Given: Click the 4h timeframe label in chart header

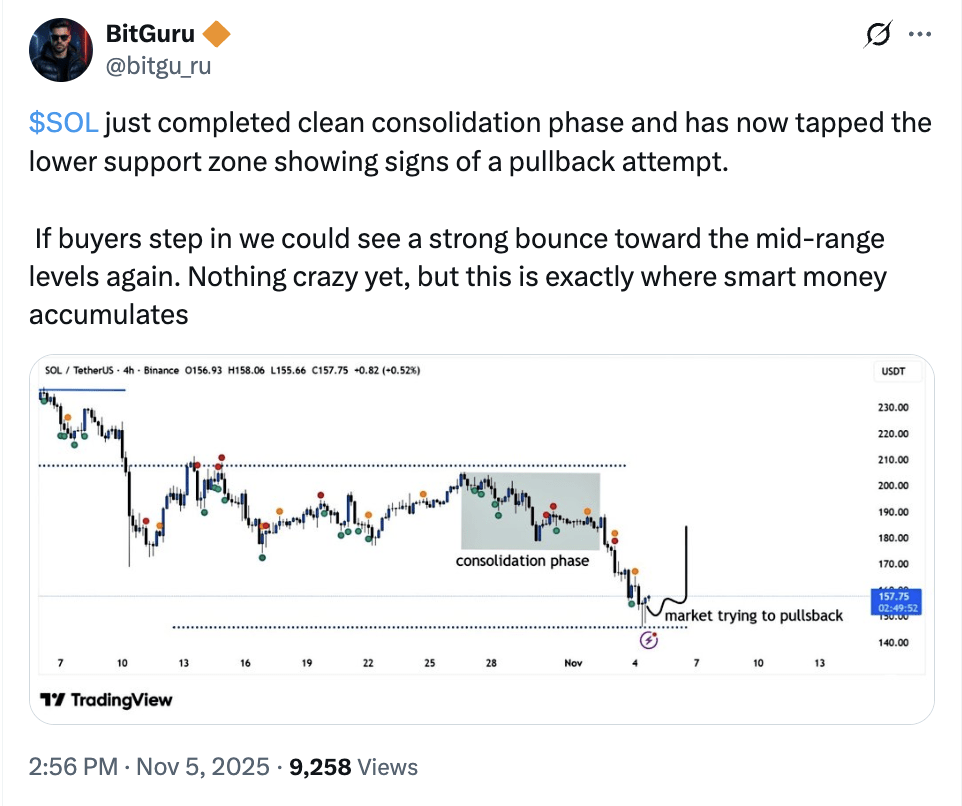Looking at the screenshot, I should click(127, 370).
